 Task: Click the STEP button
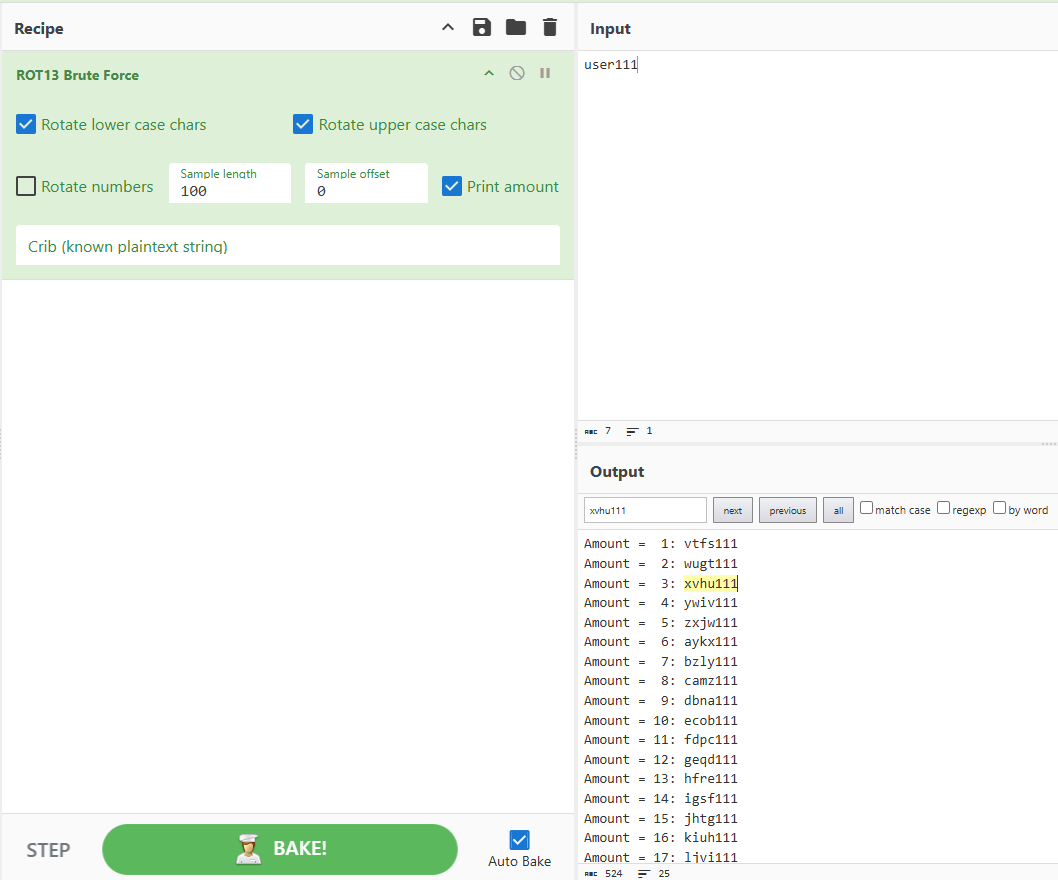[48, 850]
